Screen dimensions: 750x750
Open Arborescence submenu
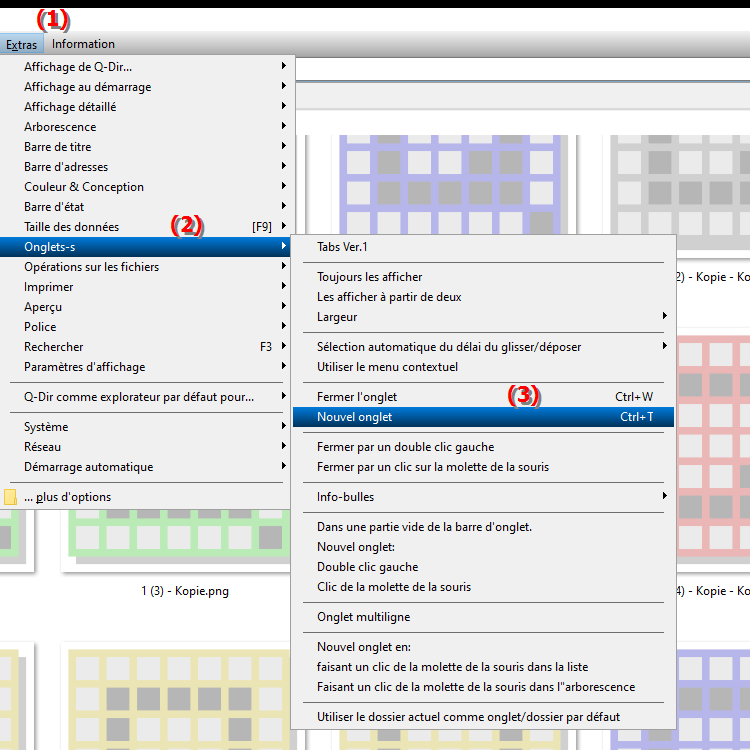click(147, 127)
